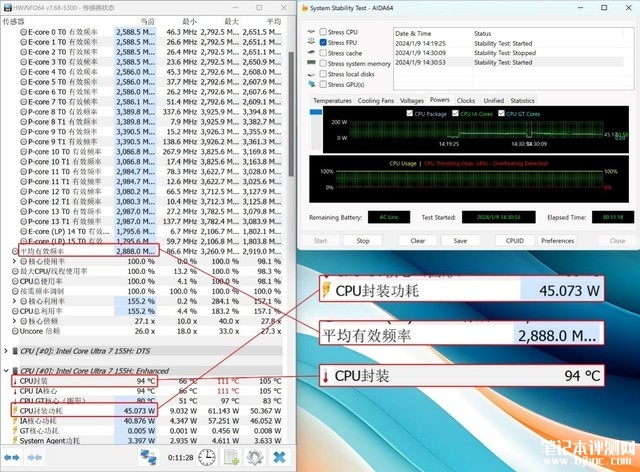Open CPUID from AIDA64 button row
This screenshot has width=640, height=472.
click(x=514, y=240)
